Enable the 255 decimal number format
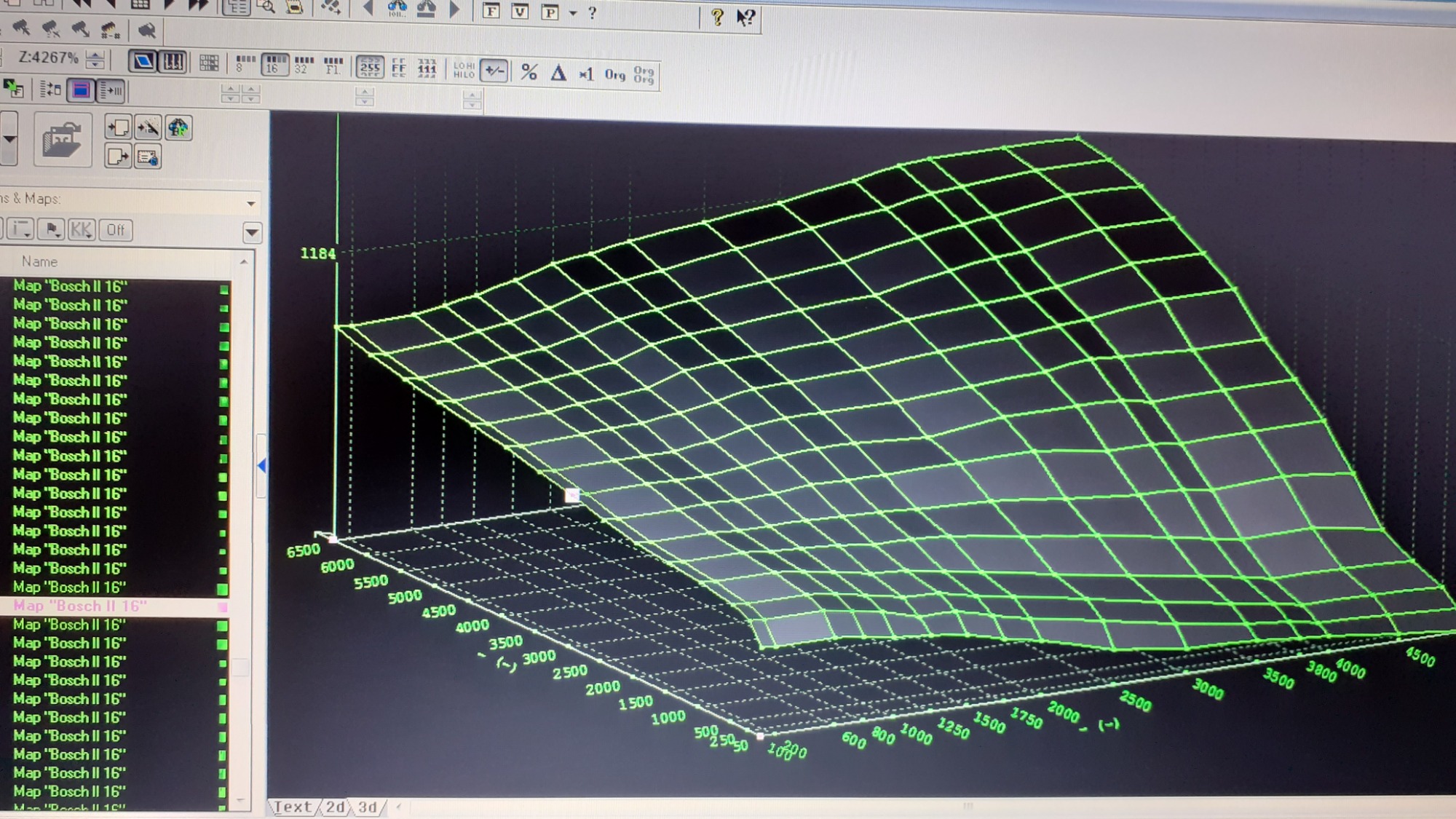This screenshot has height=819, width=1456. click(370, 67)
